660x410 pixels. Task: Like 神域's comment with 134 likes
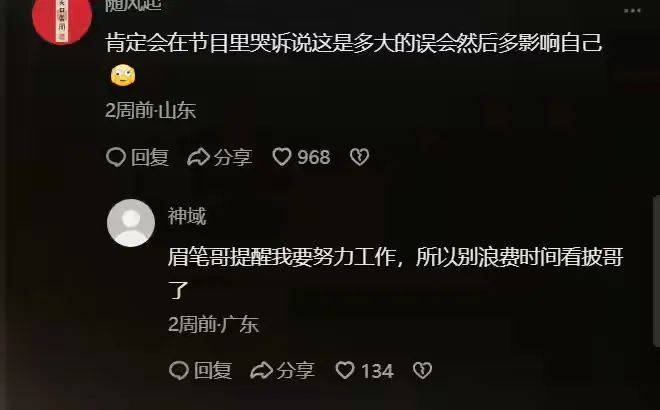(345, 370)
